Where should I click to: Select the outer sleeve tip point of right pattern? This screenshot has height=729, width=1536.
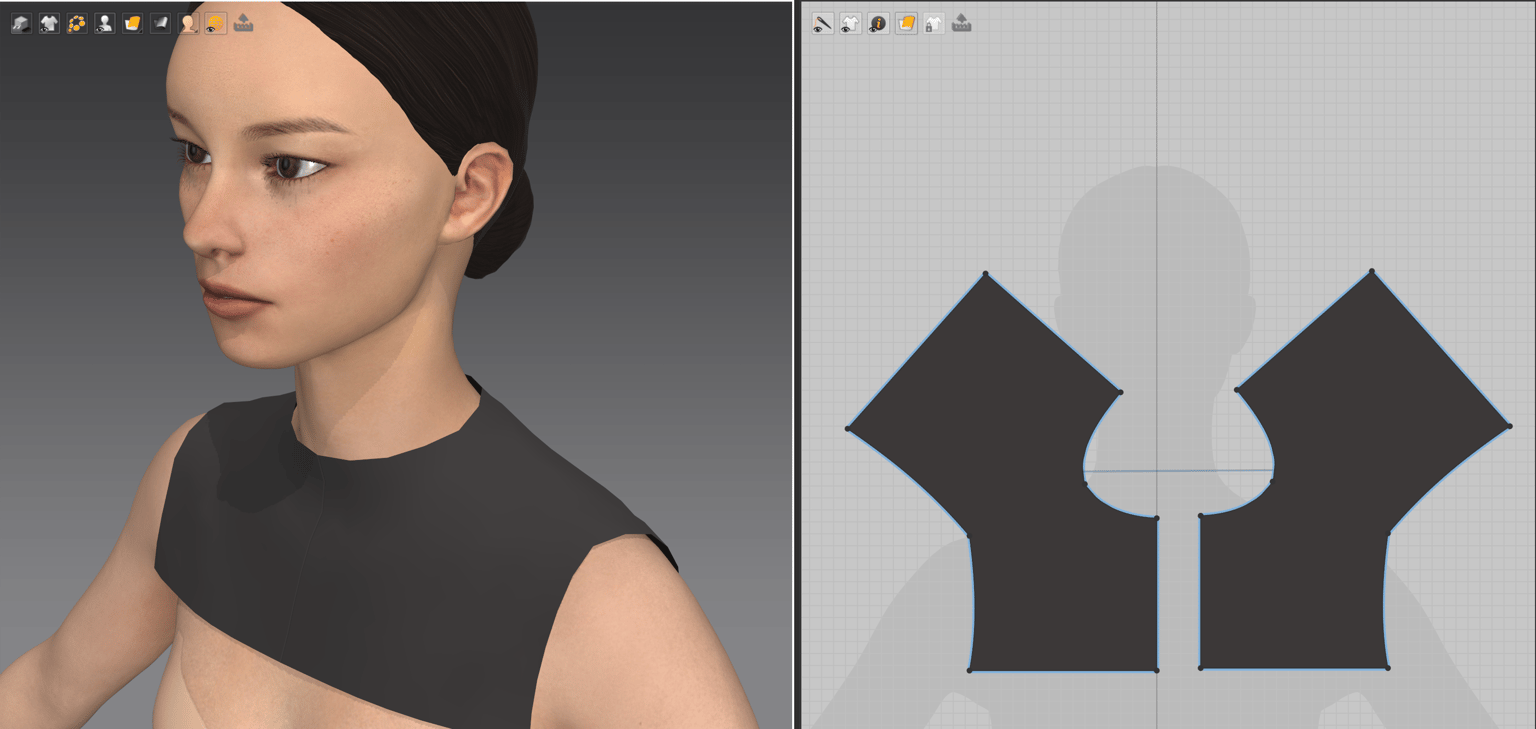1509,426
